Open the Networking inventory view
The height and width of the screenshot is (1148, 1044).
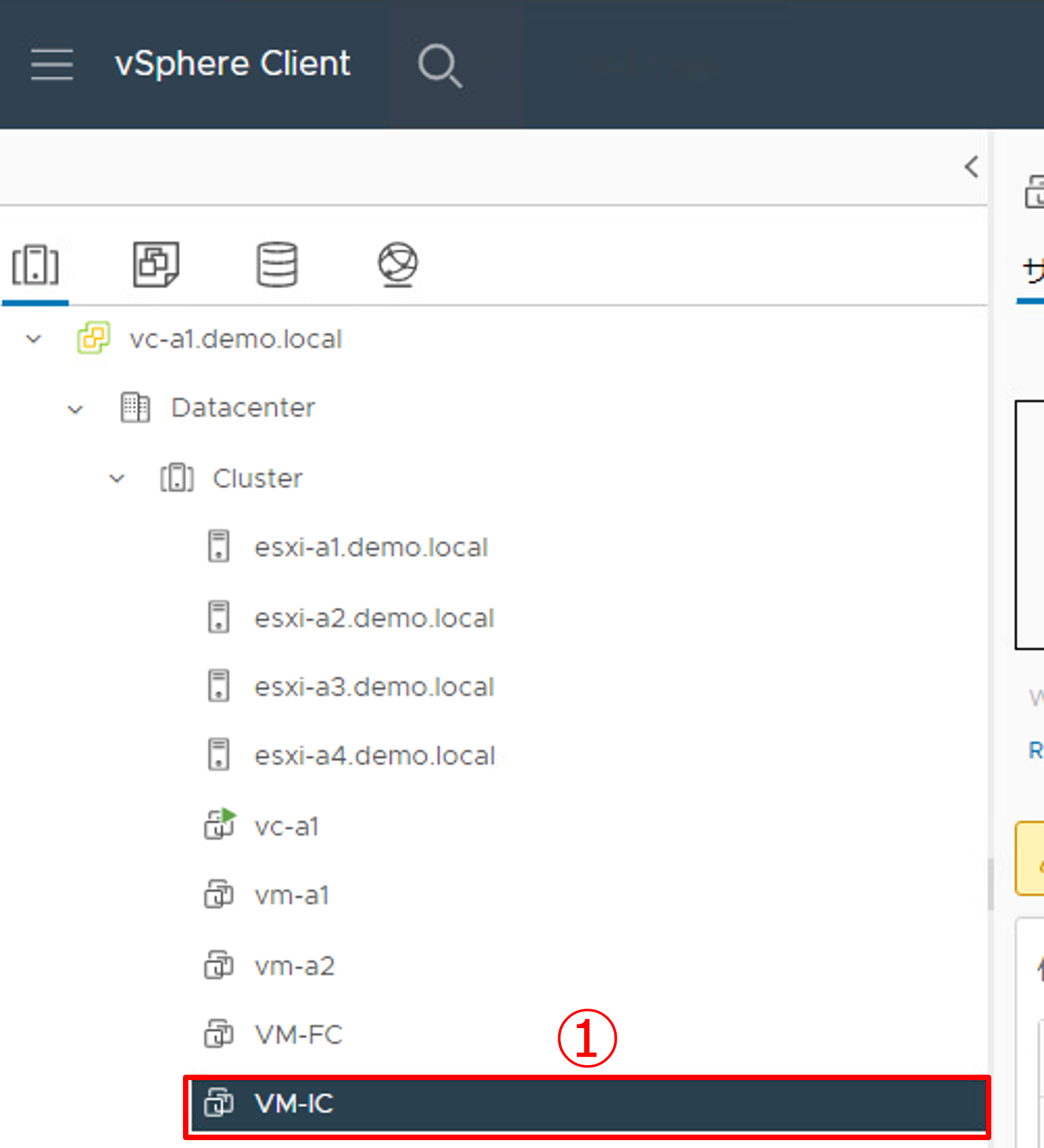coord(397,265)
